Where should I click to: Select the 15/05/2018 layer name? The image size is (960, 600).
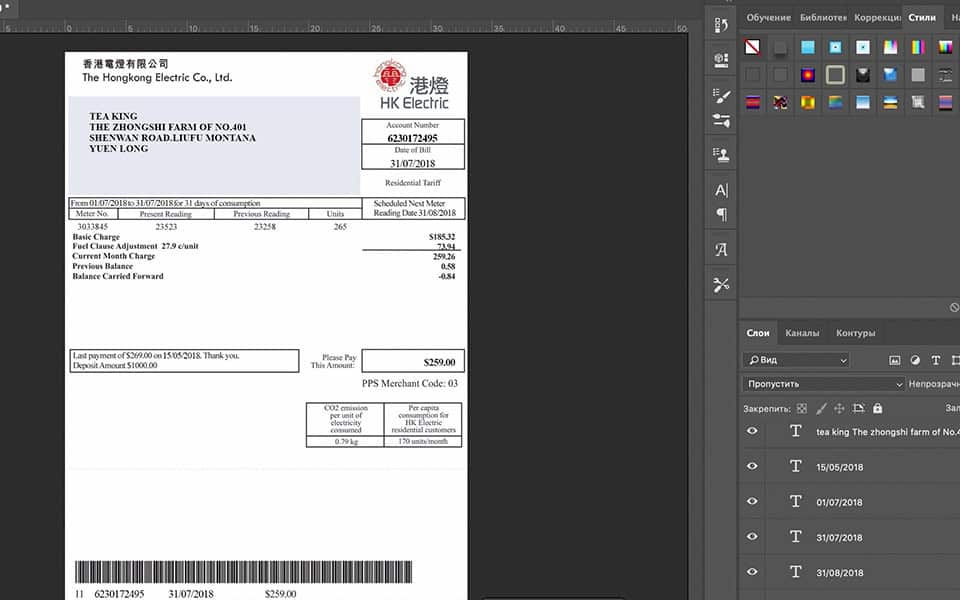[839, 467]
